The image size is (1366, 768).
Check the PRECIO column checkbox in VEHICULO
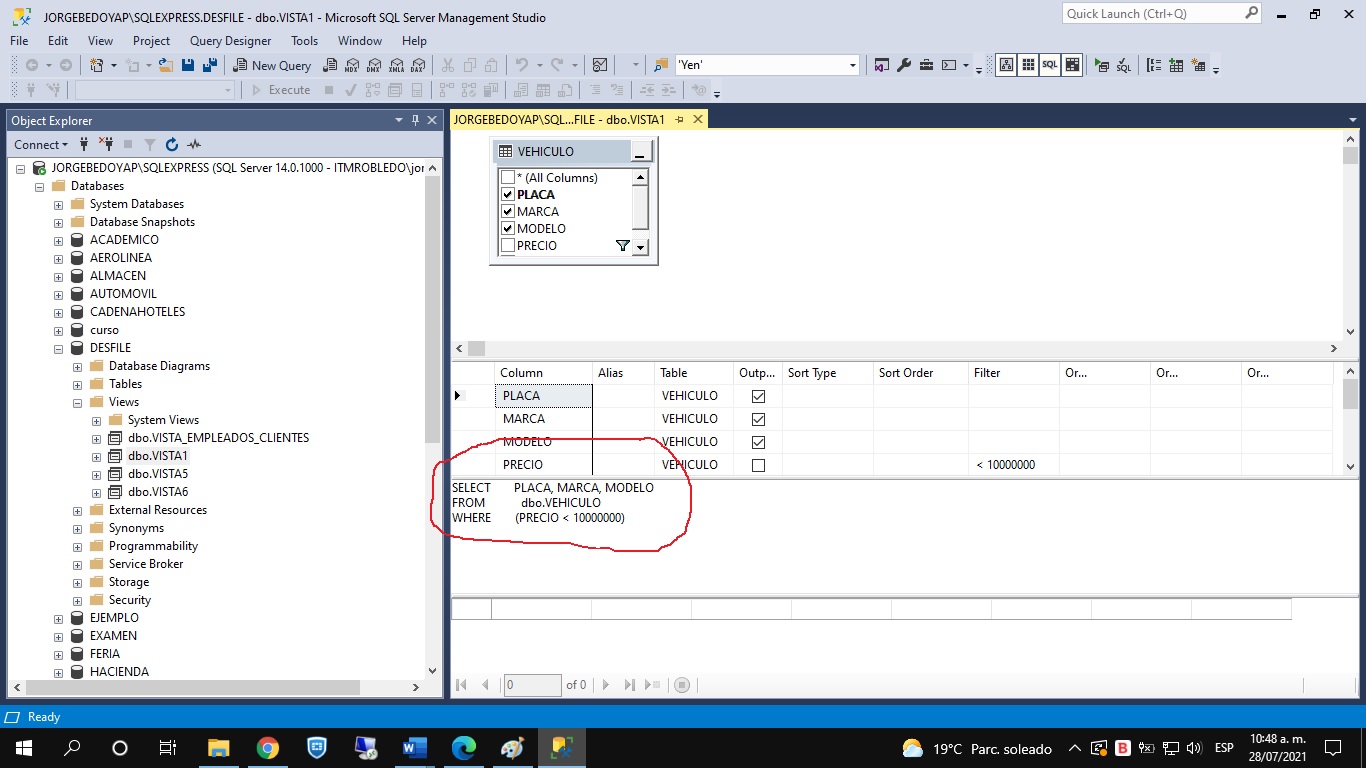point(508,246)
